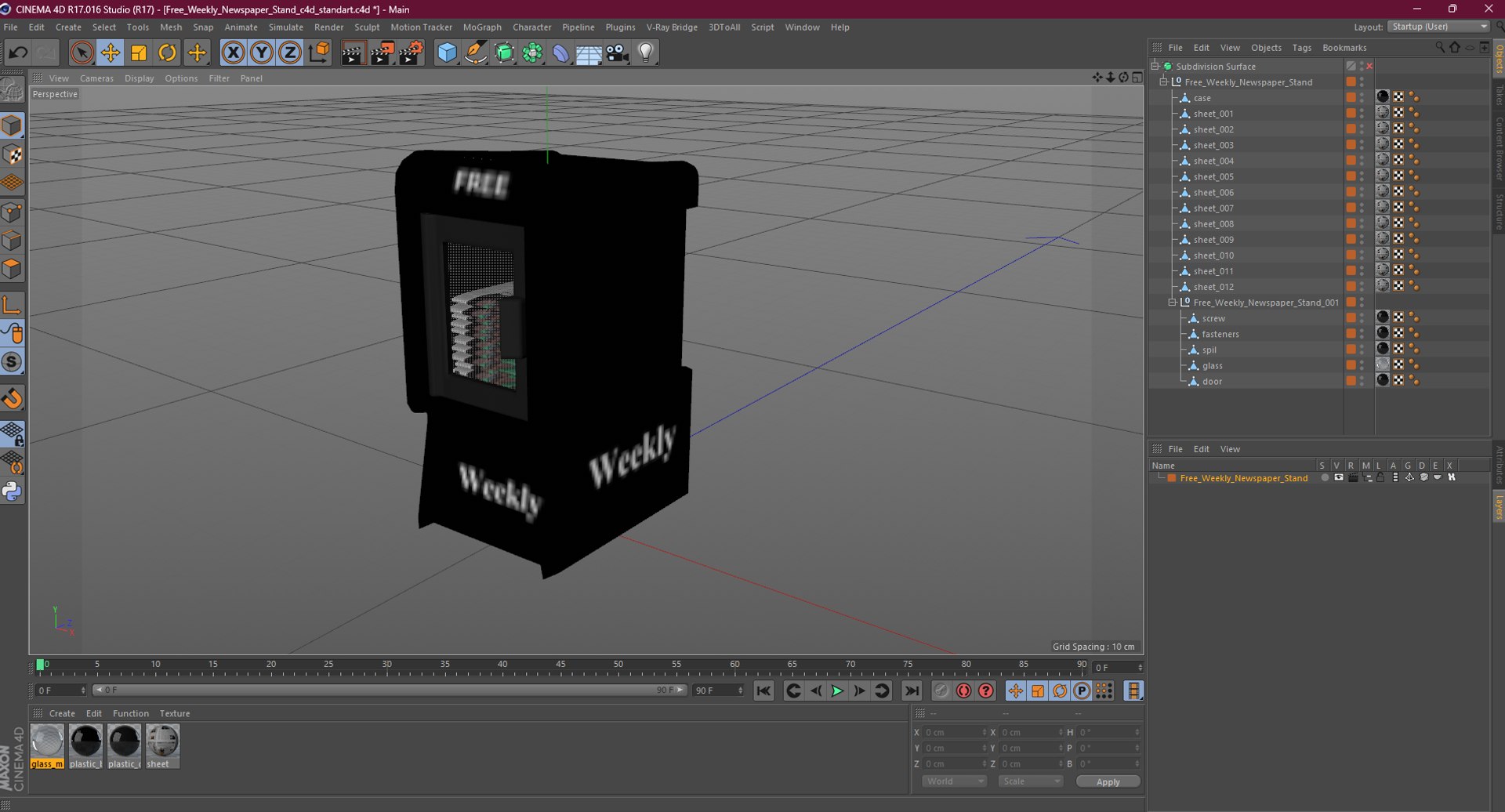Click the X position input field
The height and width of the screenshot is (812, 1505).
click(956, 732)
